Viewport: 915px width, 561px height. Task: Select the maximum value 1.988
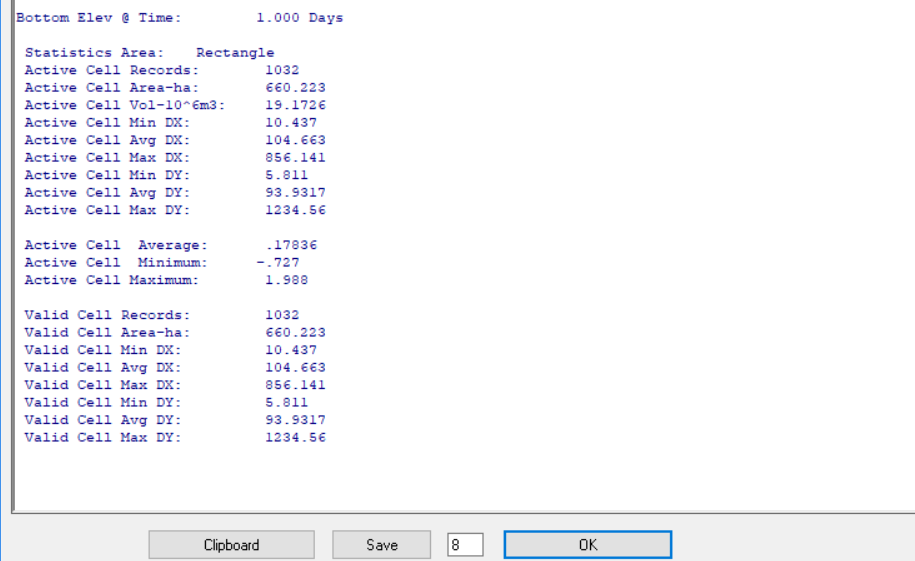(287, 281)
